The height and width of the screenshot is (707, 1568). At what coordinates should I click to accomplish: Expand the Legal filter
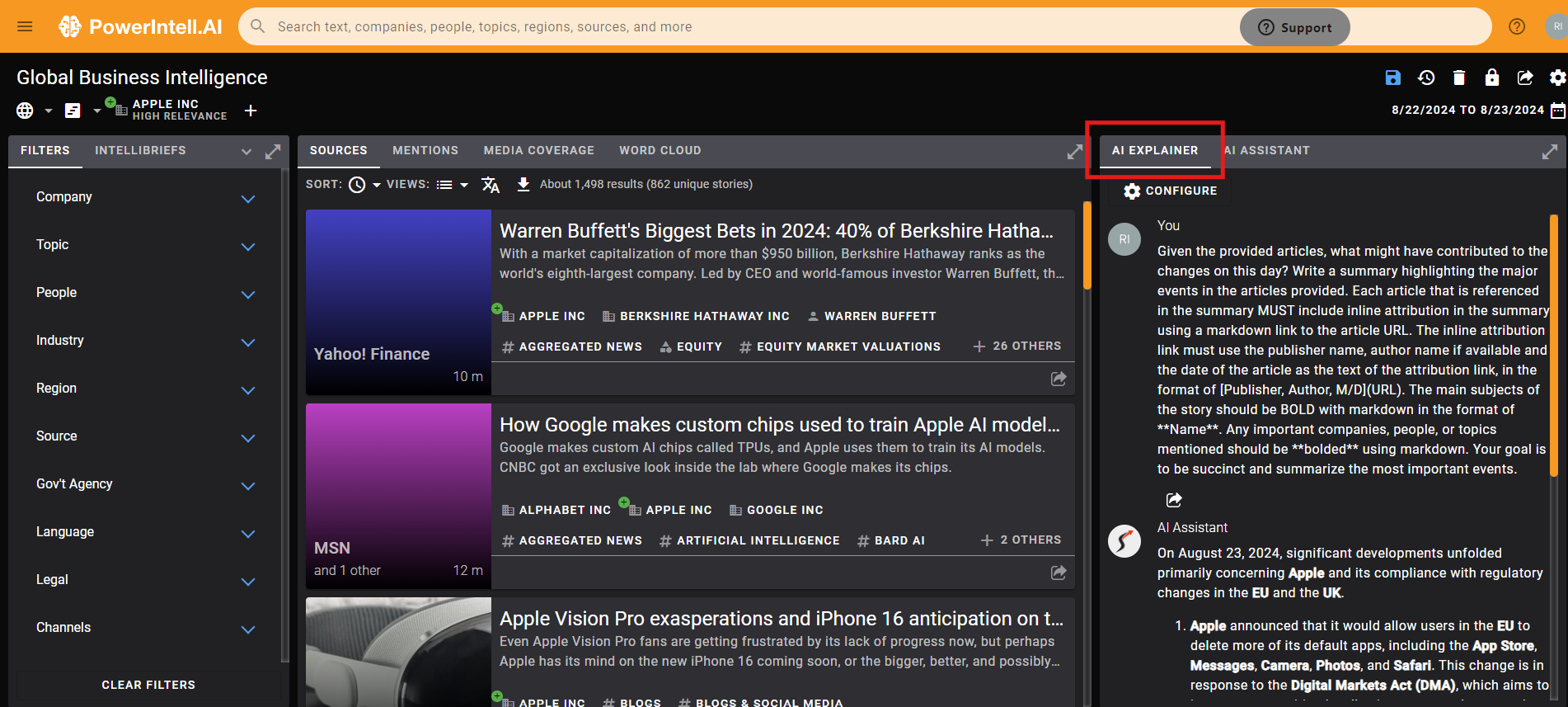click(x=248, y=582)
